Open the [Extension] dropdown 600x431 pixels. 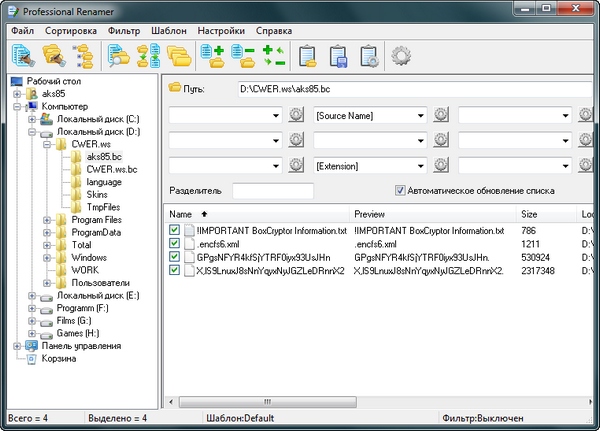point(422,165)
